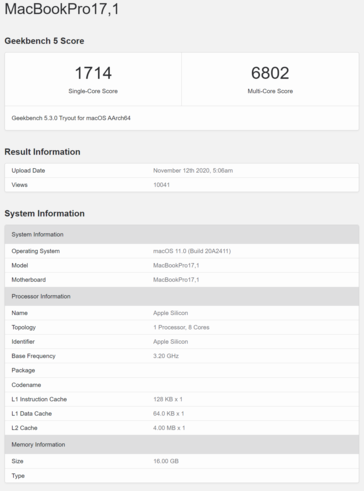Click the MacBookPro17,1 page title
Screen dimensions: 364x491
coord(62,9)
